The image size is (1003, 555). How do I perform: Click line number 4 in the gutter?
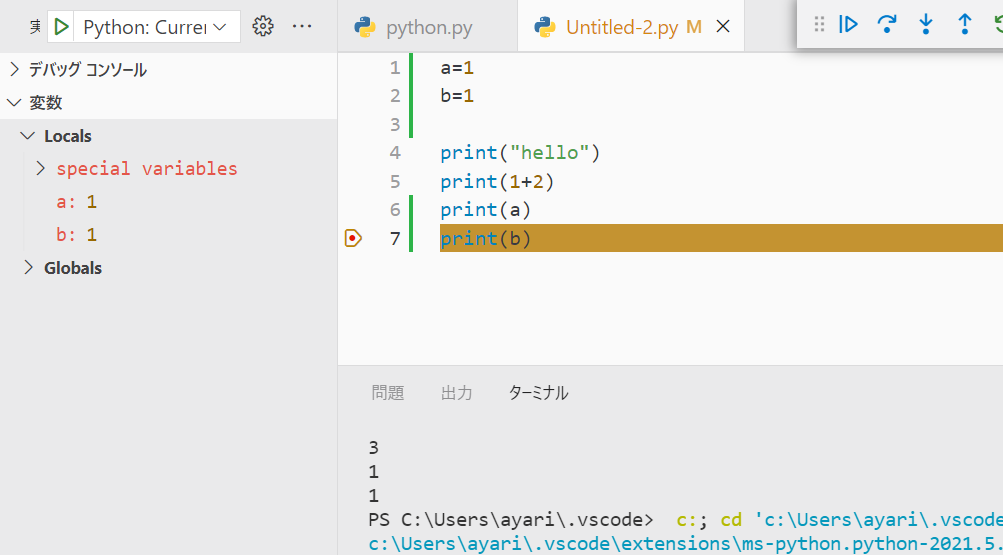(x=395, y=153)
